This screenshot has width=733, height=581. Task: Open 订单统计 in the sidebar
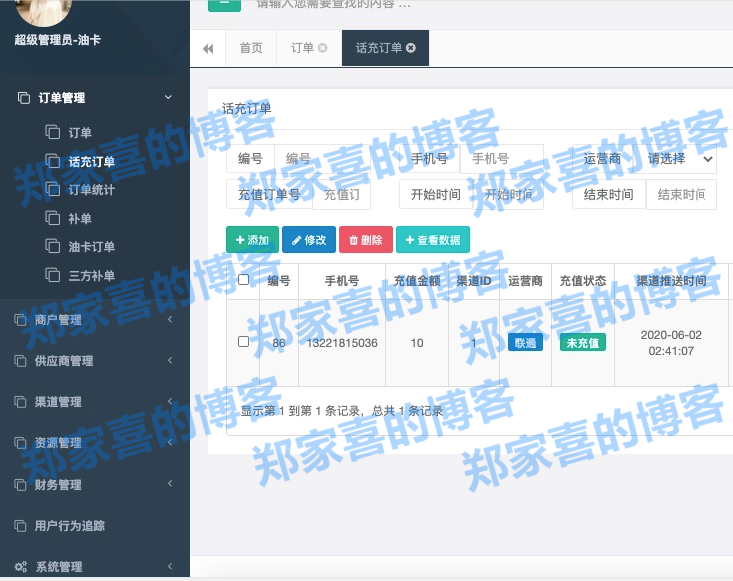[92, 190]
